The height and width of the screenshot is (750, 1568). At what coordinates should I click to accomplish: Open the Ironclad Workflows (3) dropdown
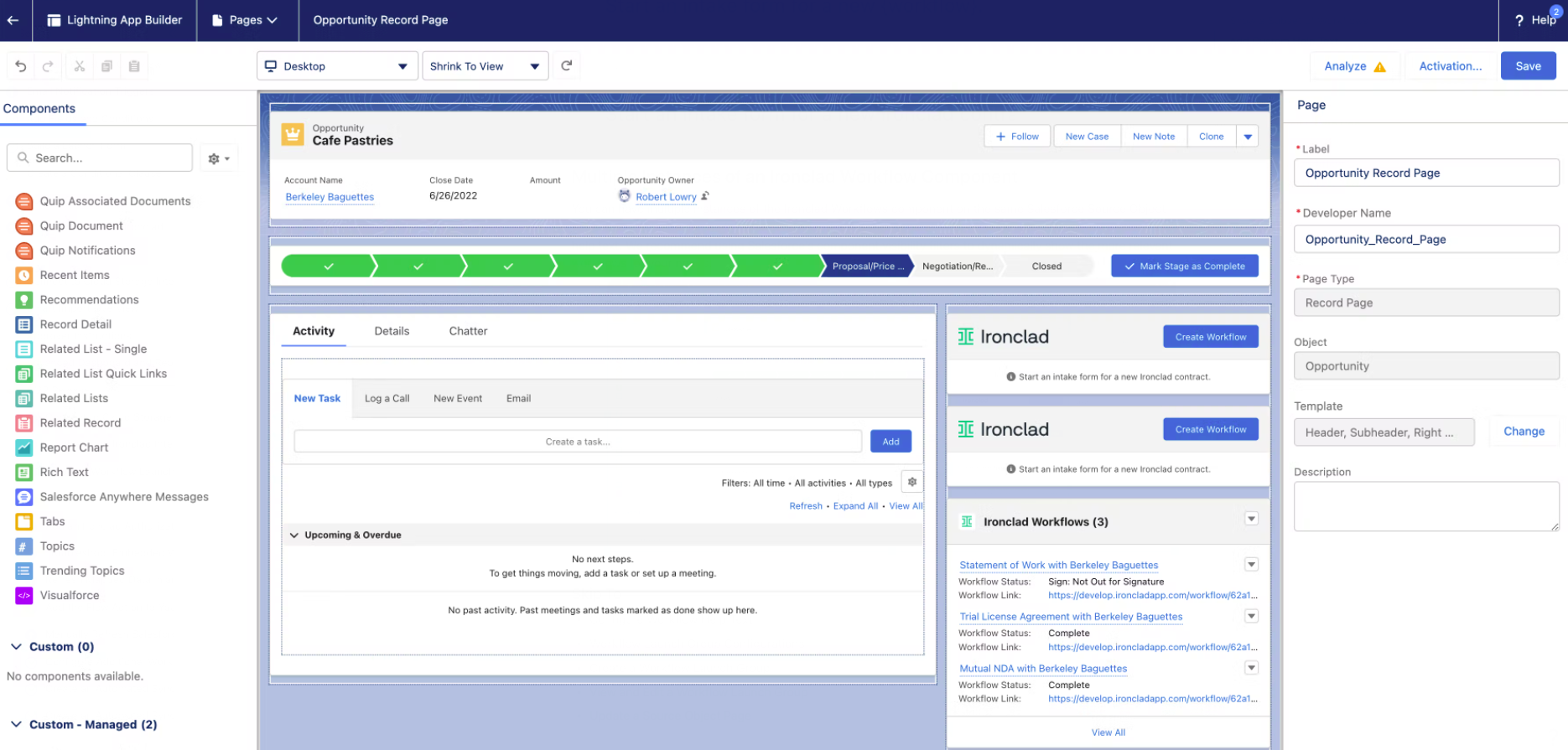coord(1251,519)
